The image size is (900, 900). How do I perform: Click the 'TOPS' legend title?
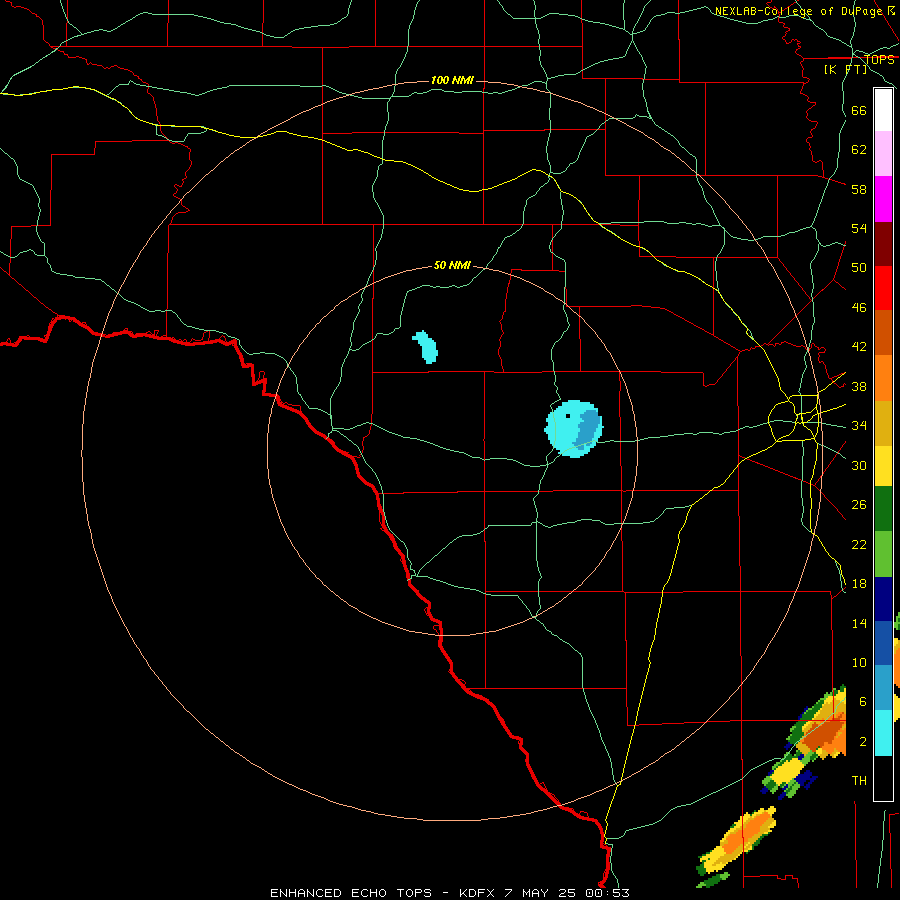(x=879, y=59)
